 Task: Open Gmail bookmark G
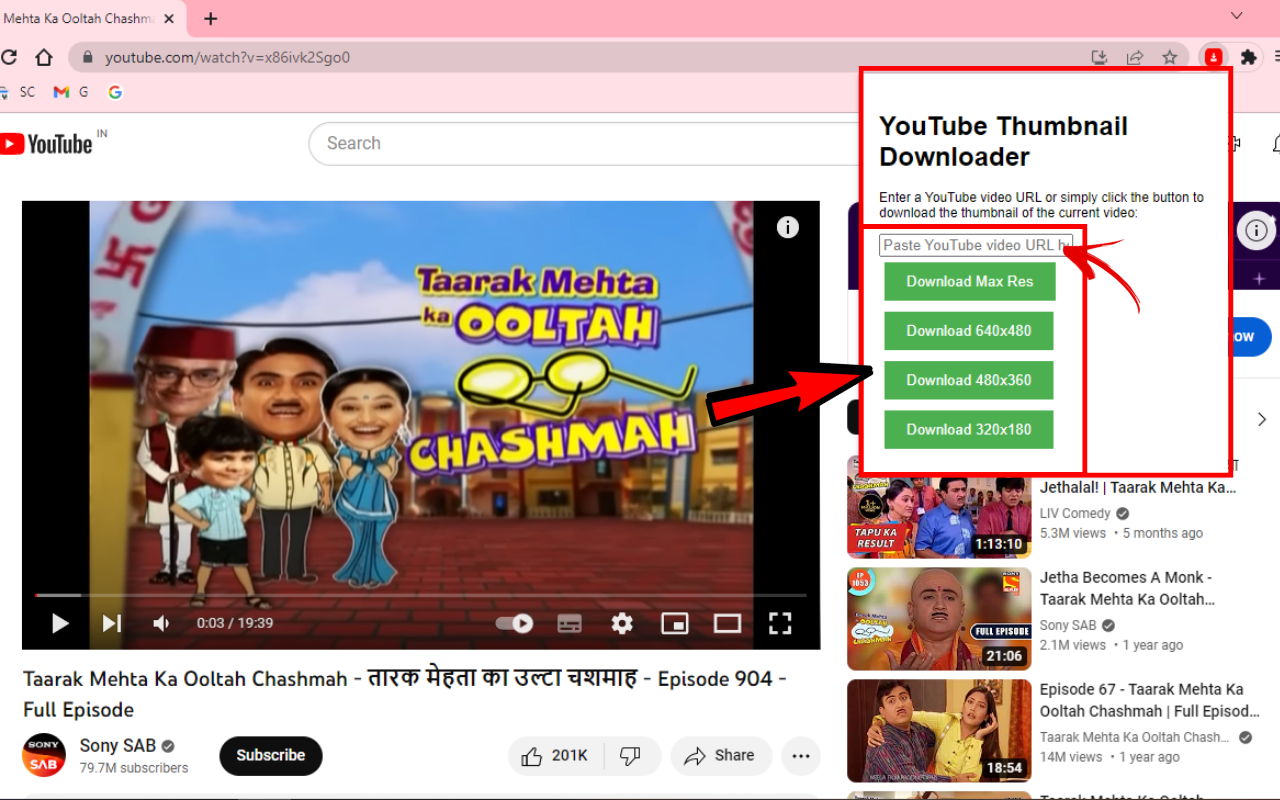[x=70, y=92]
